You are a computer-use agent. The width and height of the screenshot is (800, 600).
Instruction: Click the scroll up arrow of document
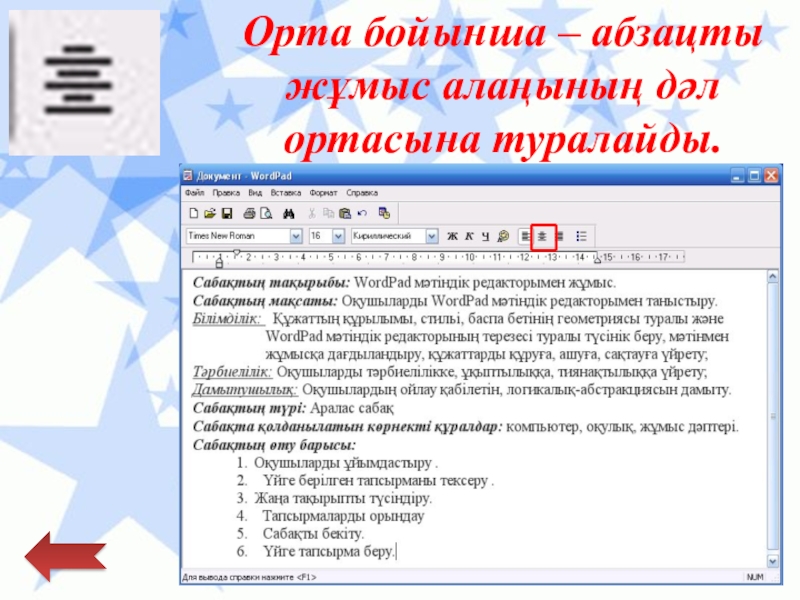point(773,277)
